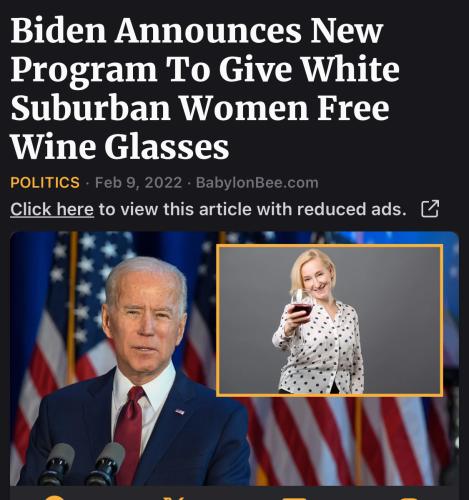Tap the right podium microphone
The width and height of the screenshot is (469, 500).
click(x=106, y=464)
